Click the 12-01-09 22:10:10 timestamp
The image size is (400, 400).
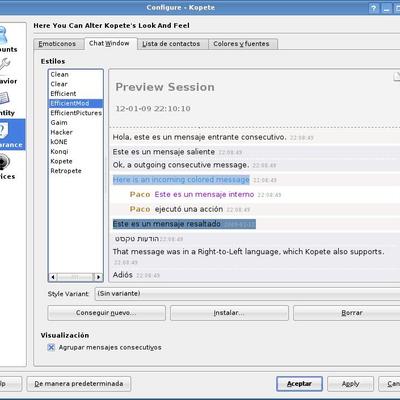pos(153,109)
